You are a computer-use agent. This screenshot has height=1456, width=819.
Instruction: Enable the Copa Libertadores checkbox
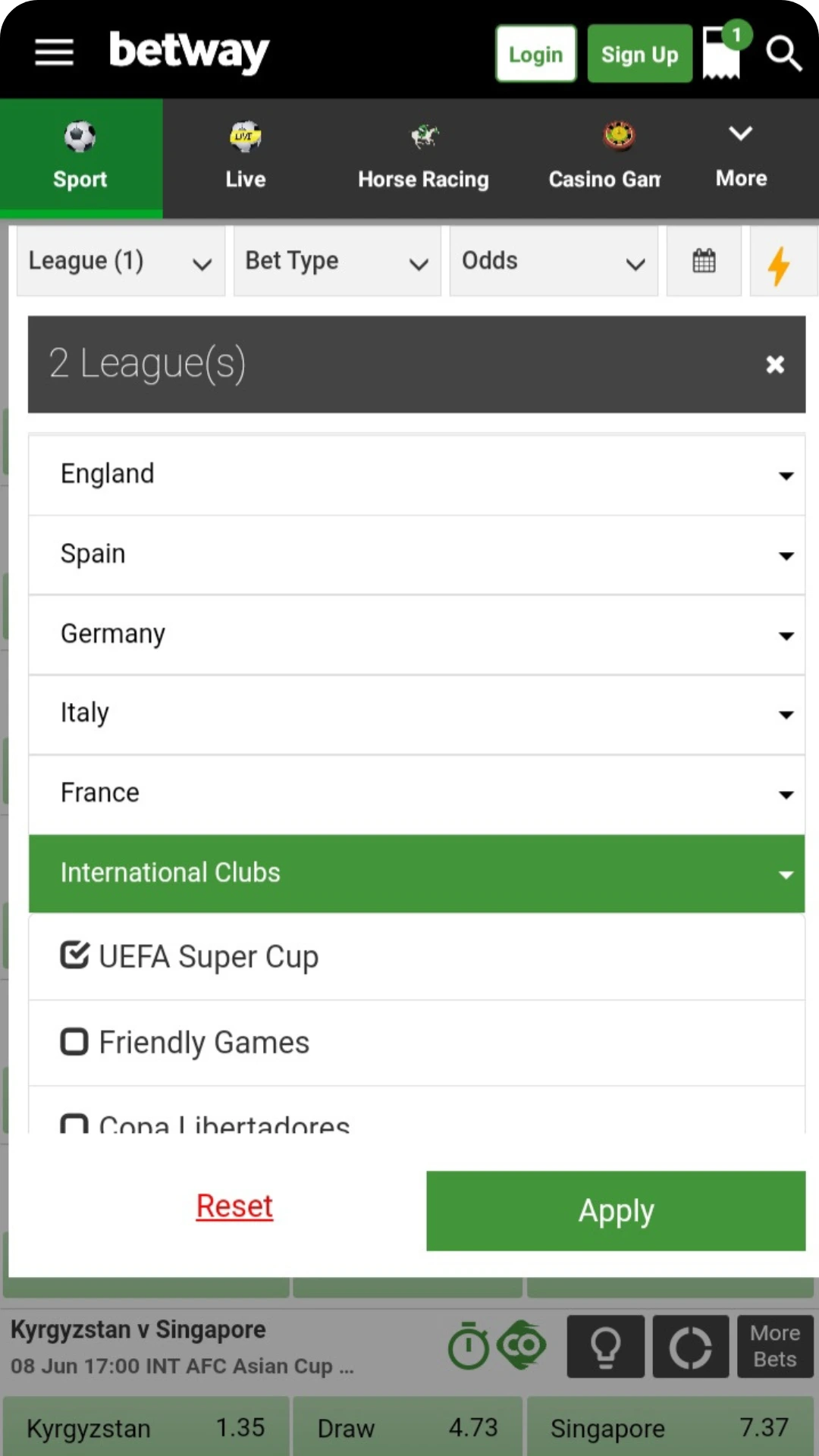click(x=74, y=1125)
